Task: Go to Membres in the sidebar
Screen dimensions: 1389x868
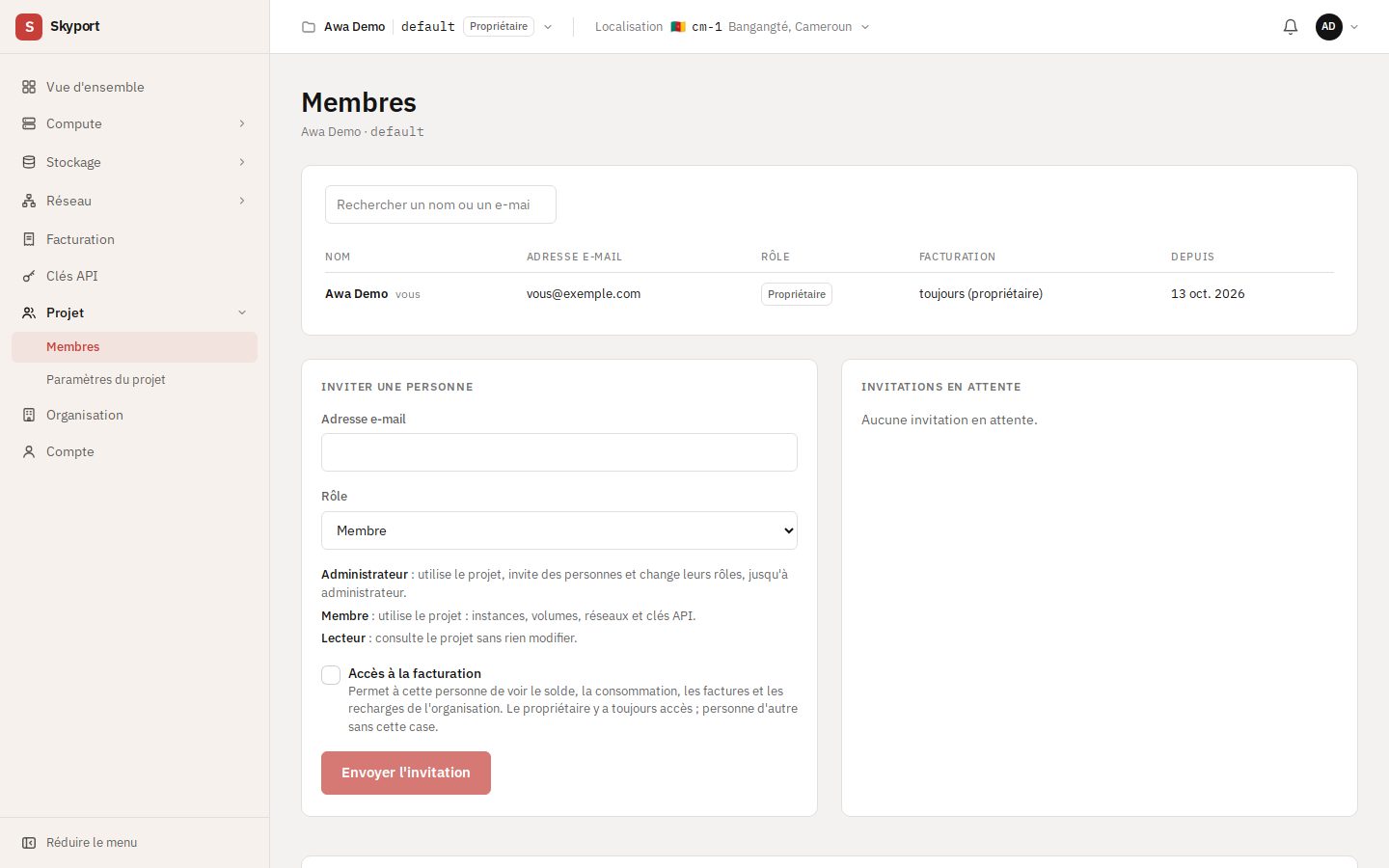Action: 135,347
